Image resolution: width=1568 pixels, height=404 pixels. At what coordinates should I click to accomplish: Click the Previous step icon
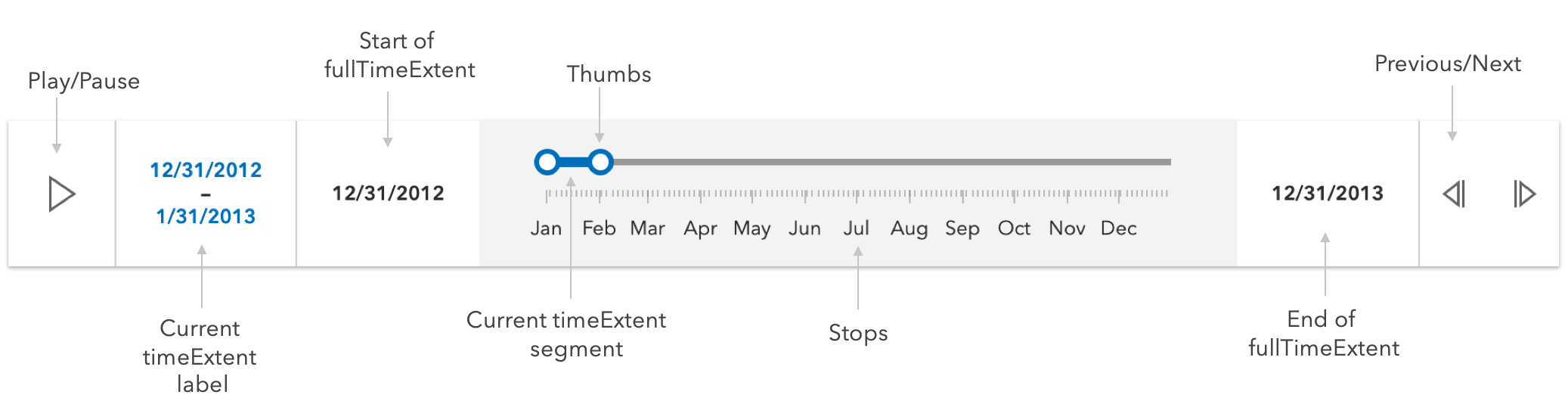pyautogui.click(x=1455, y=194)
